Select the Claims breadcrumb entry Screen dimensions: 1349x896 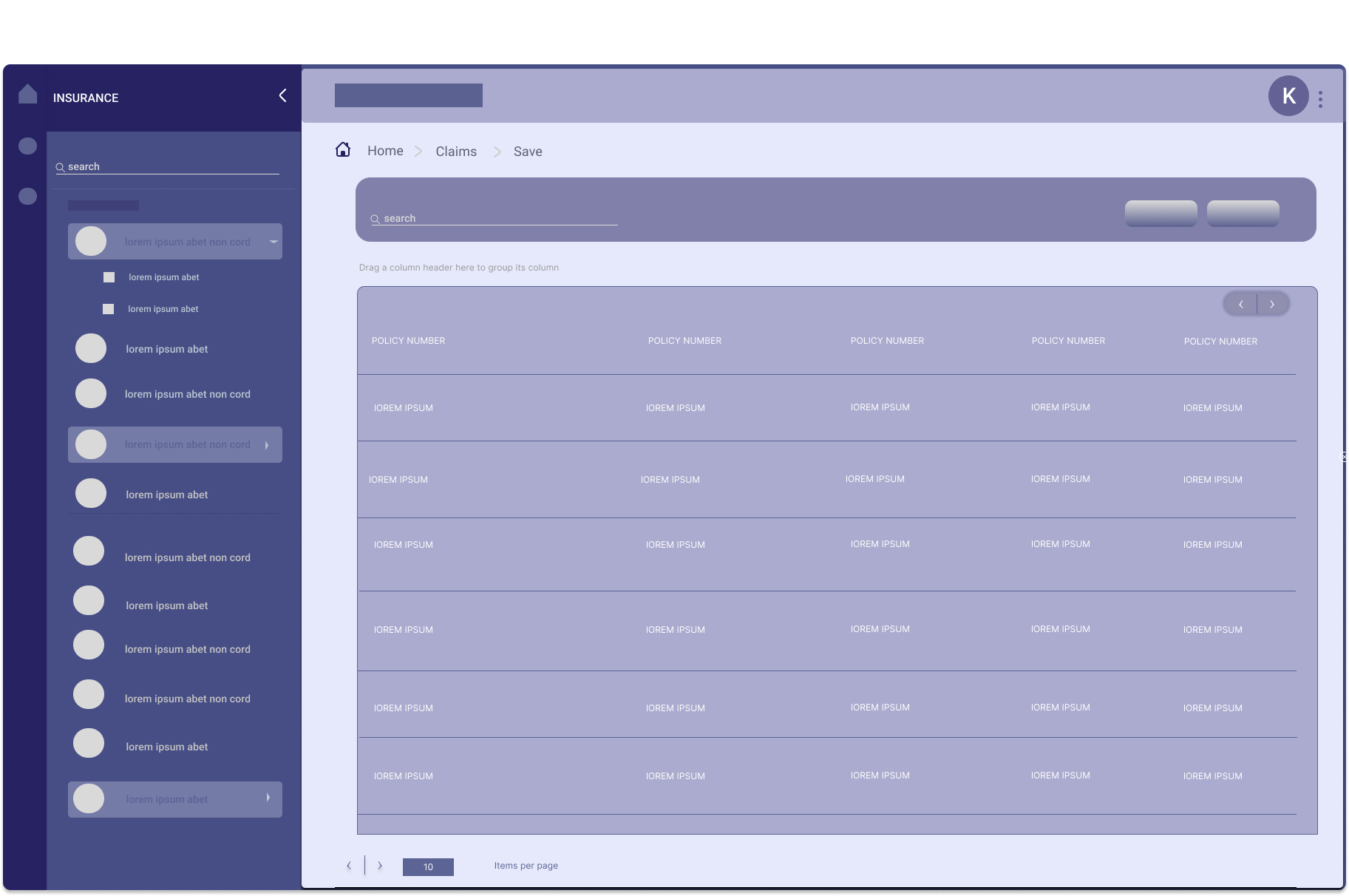pyautogui.click(x=455, y=151)
